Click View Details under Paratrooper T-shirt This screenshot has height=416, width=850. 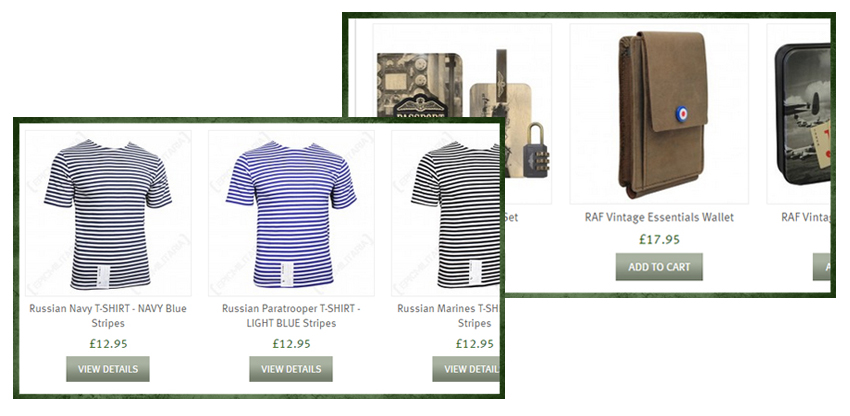point(291,369)
